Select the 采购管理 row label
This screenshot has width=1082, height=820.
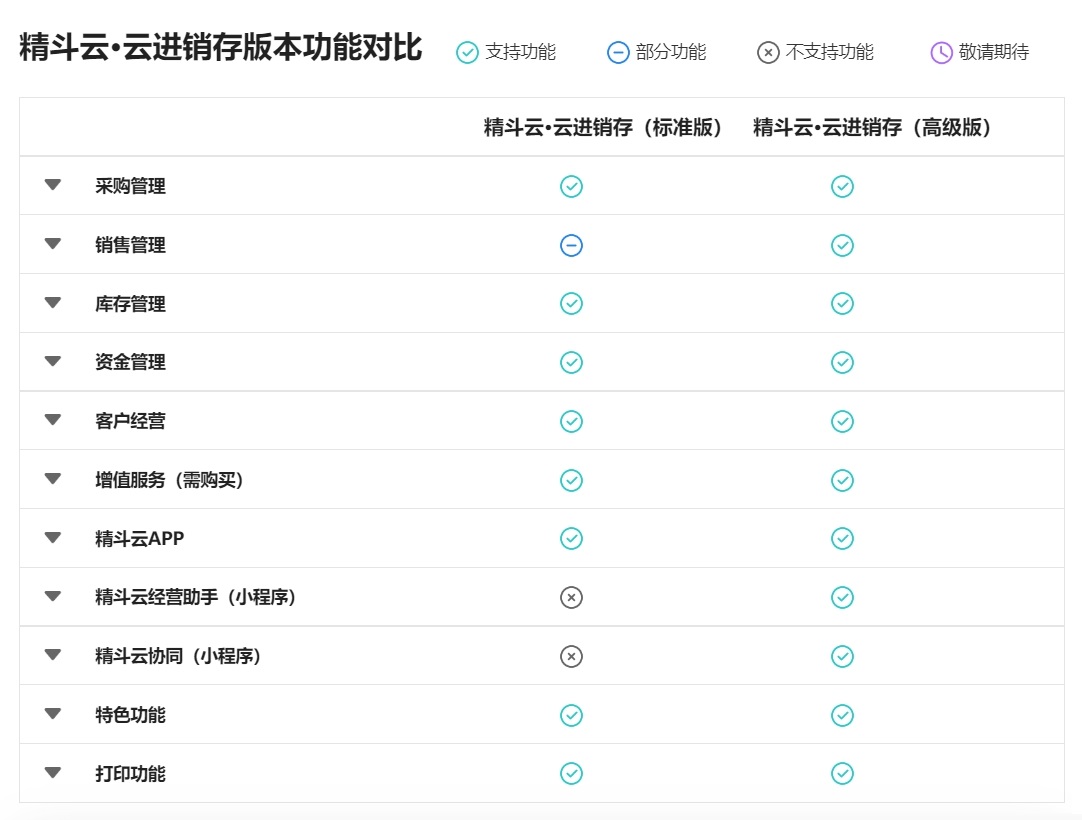130,186
